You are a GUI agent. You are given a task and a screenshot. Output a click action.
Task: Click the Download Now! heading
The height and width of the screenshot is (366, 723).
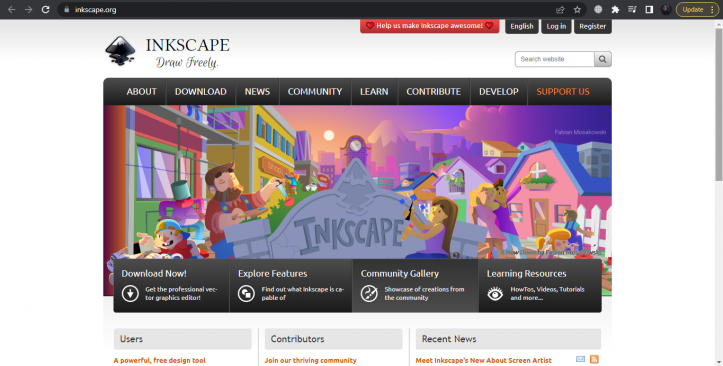154,273
